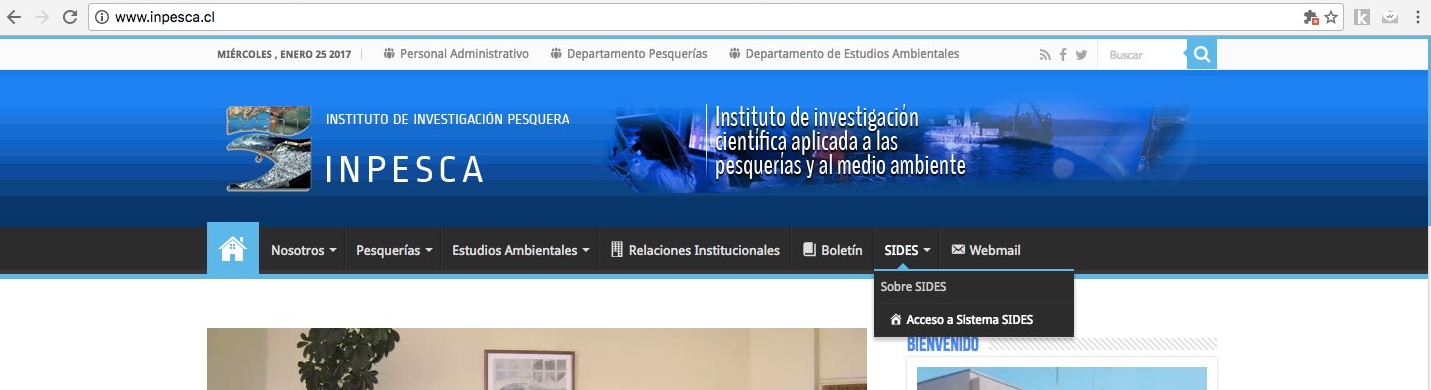Click the INPESCA logo image
Viewport: 1431px width, 390px height.
(254, 148)
